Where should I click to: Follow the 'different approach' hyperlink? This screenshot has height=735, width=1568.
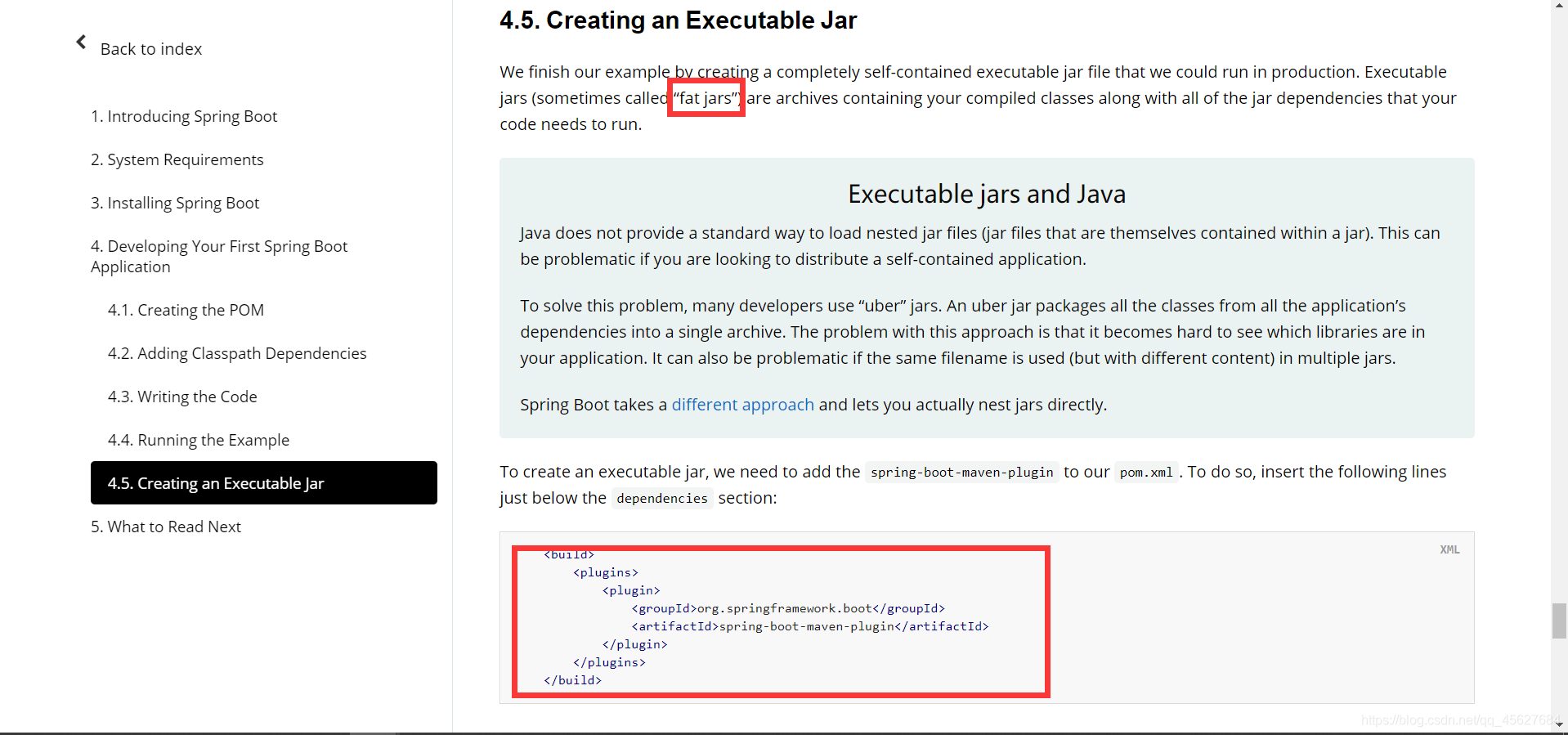point(743,405)
